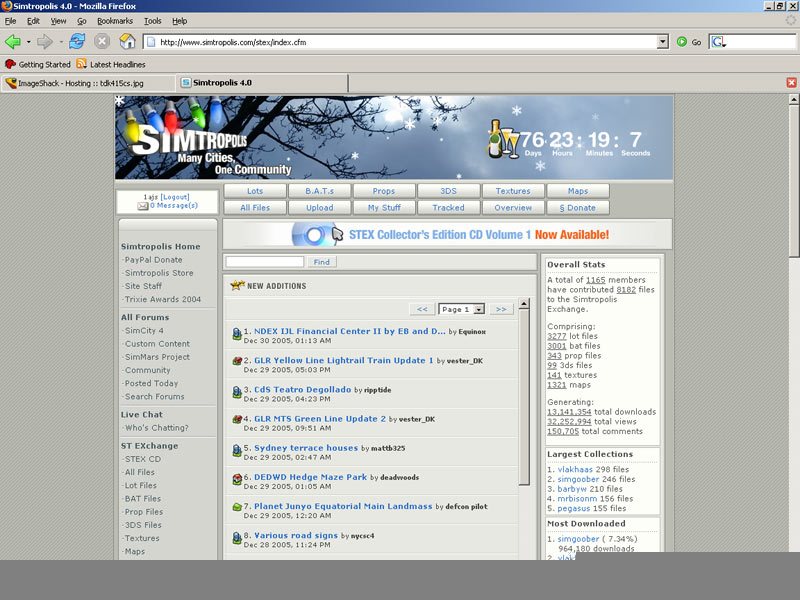Image resolution: width=800 pixels, height=600 pixels.
Task: Go to next page with >> button
Action: pyautogui.click(x=501, y=309)
